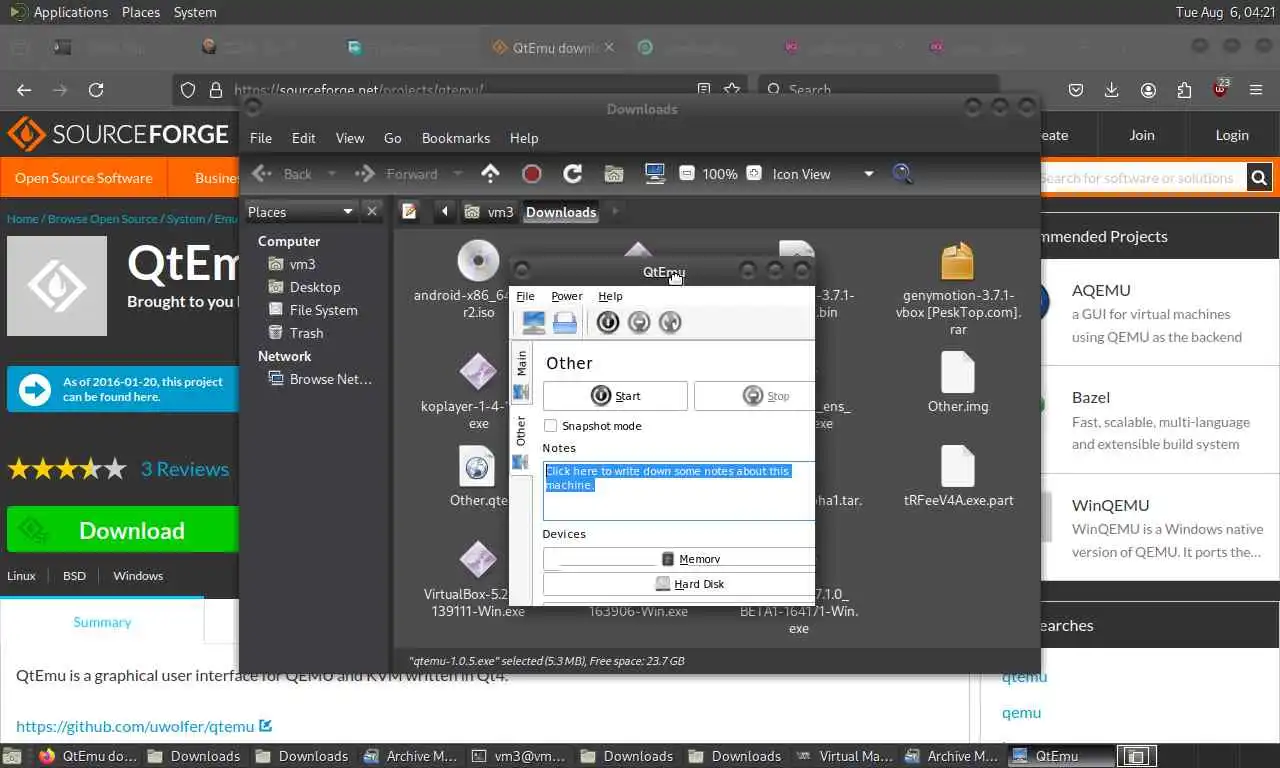Click the stop icon in QtEmu toolbar
This screenshot has height=768, width=1280.
pyautogui.click(x=639, y=322)
